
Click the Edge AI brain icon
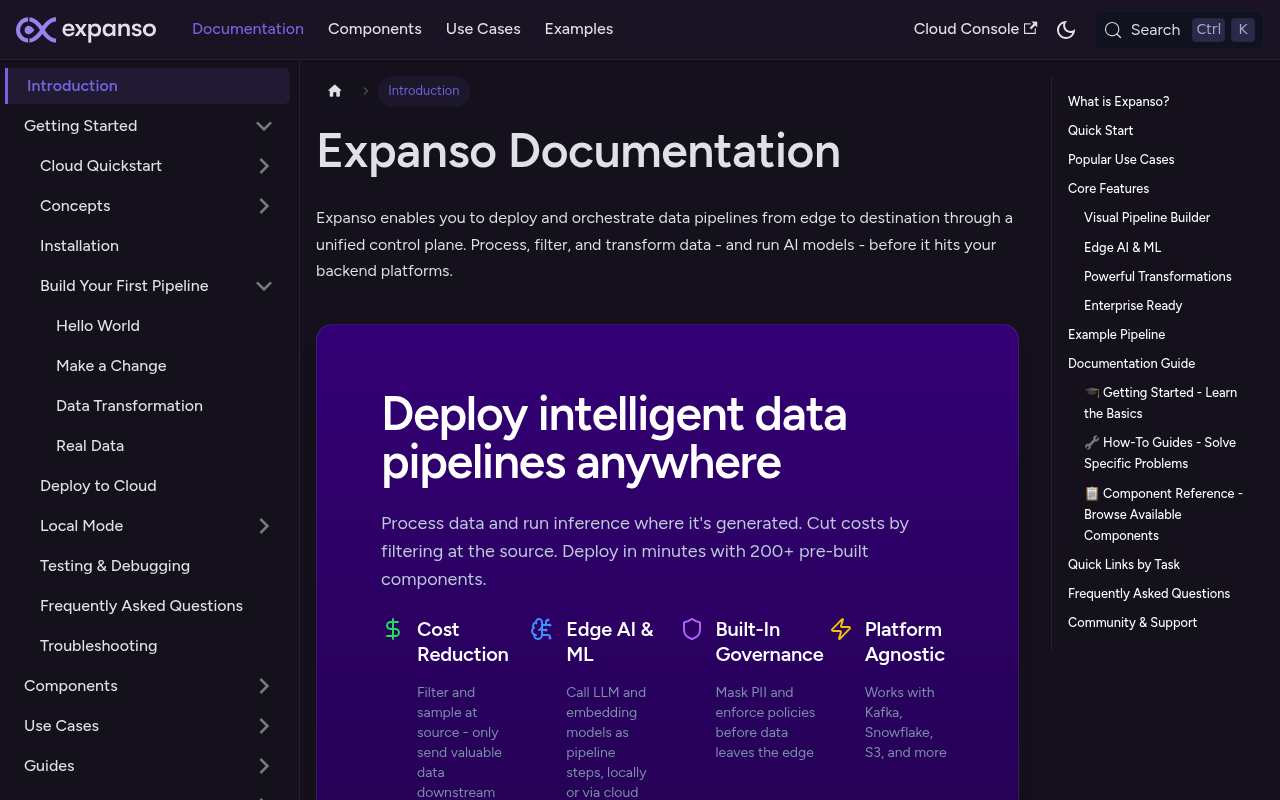point(542,629)
